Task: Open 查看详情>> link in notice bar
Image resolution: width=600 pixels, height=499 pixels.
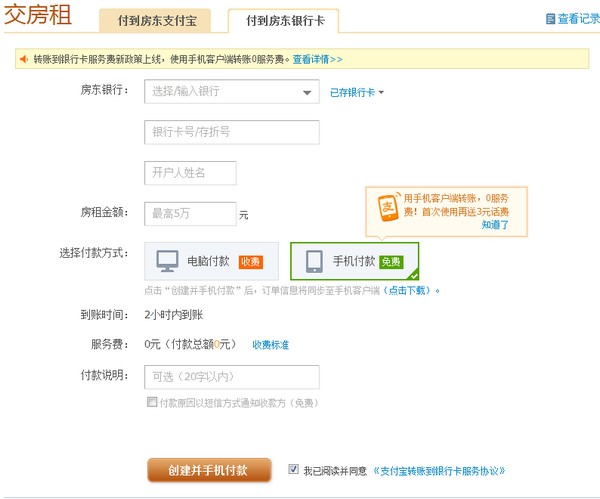Action: click(x=317, y=59)
